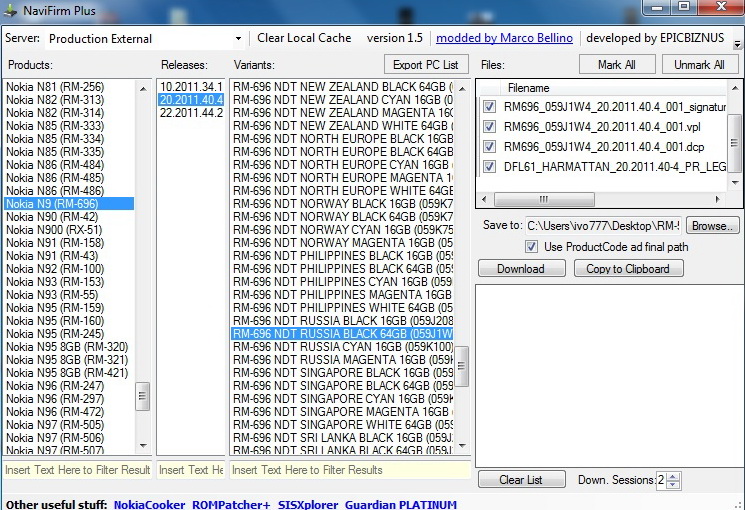Click the NaviFirm Plus title bar icon
Image resolution: width=745 pixels, height=510 pixels.
point(10,10)
